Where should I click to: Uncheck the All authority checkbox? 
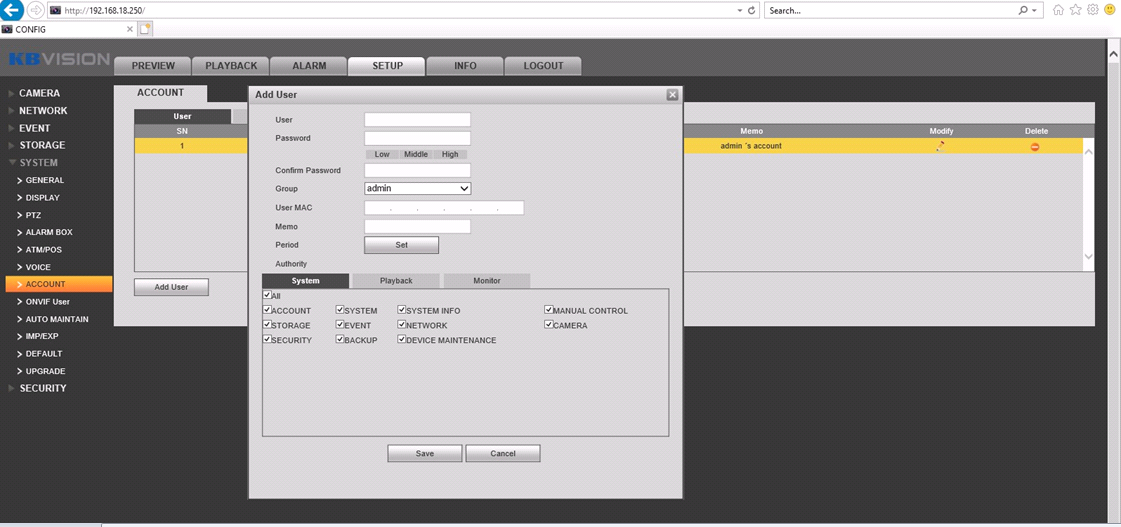coord(268,295)
